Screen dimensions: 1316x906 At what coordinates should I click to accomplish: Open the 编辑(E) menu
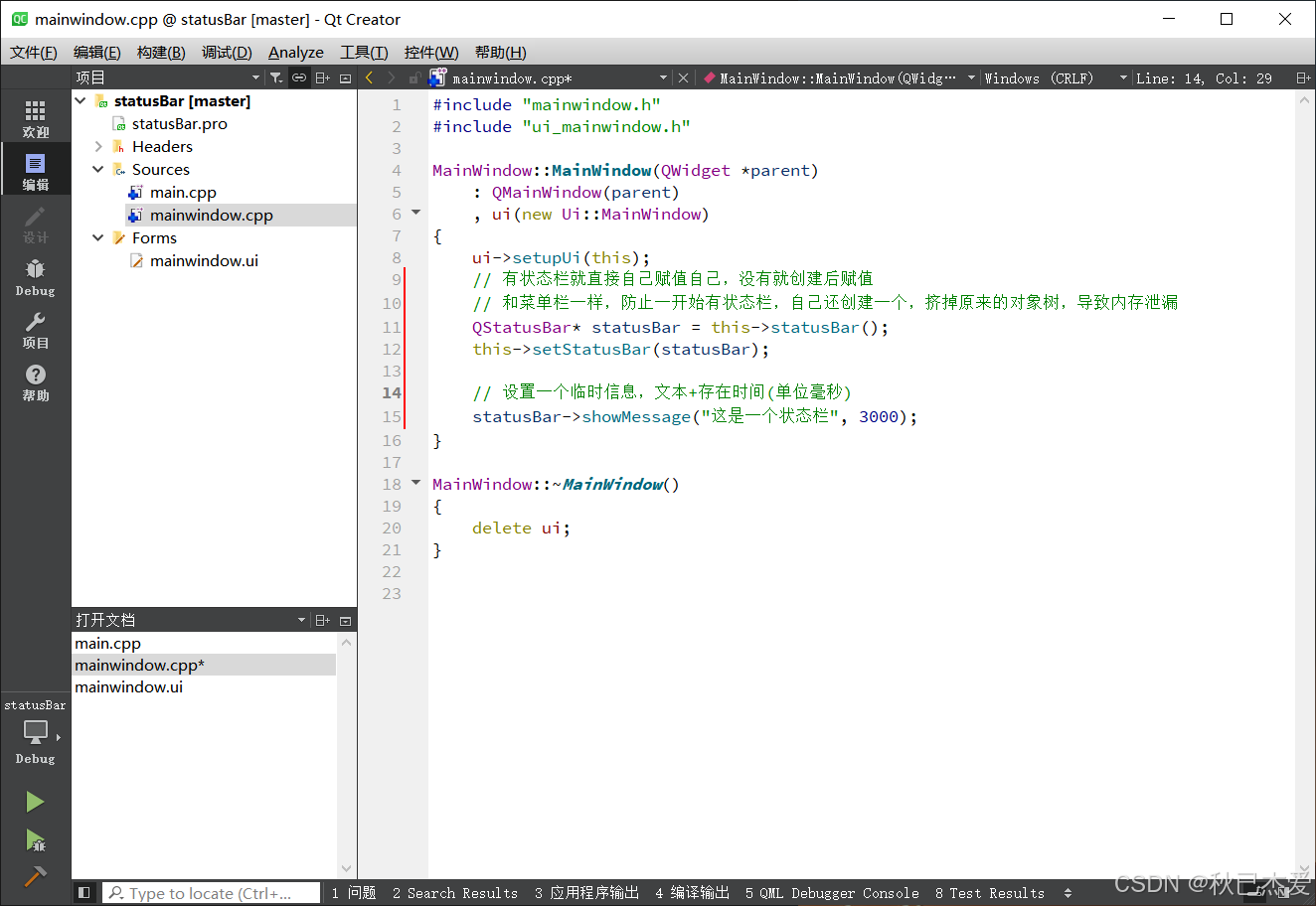[x=96, y=52]
